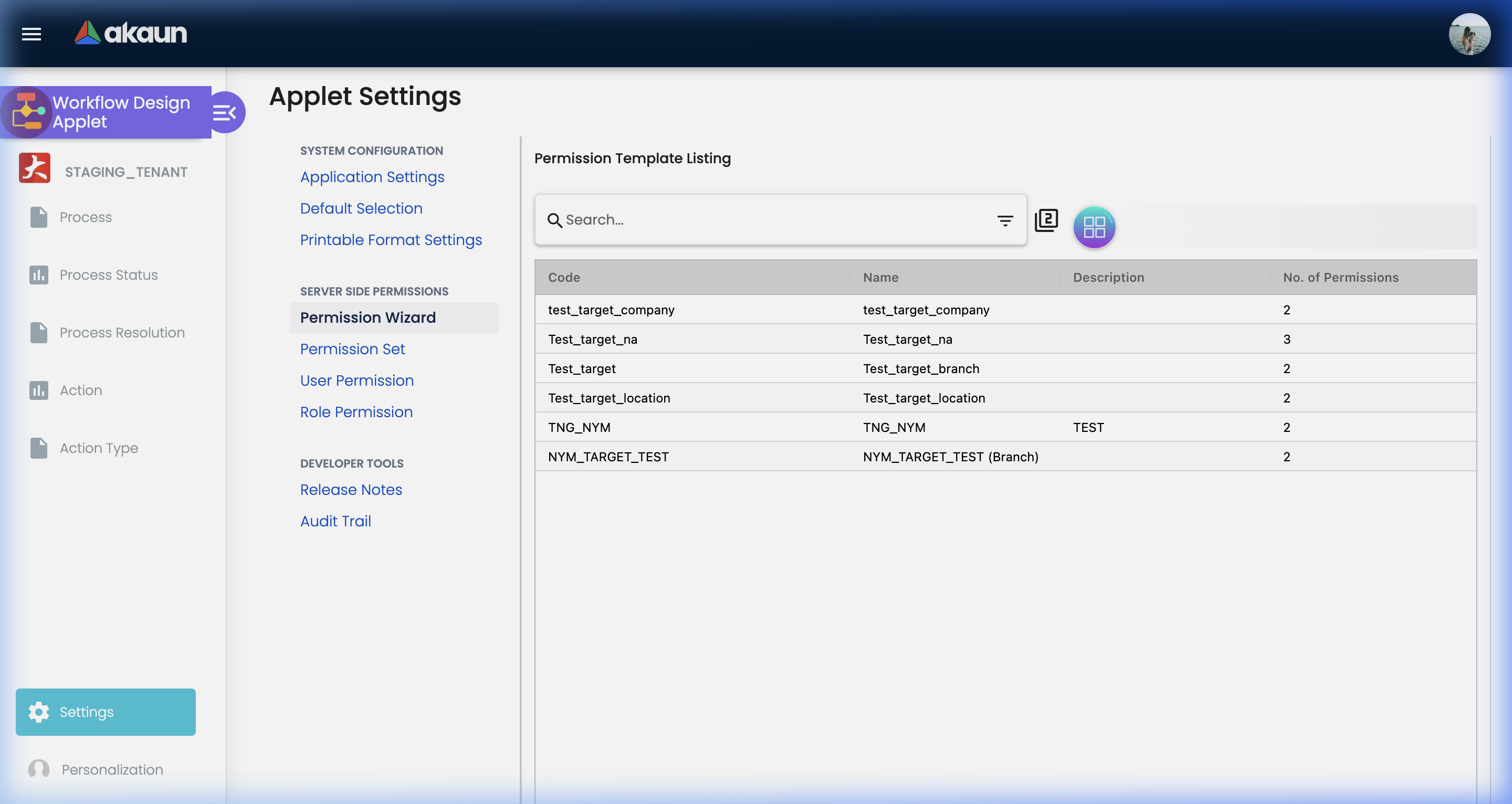This screenshot has height=804, width=1512.
Task: Click the user profile avatar
Action: 1468,34
